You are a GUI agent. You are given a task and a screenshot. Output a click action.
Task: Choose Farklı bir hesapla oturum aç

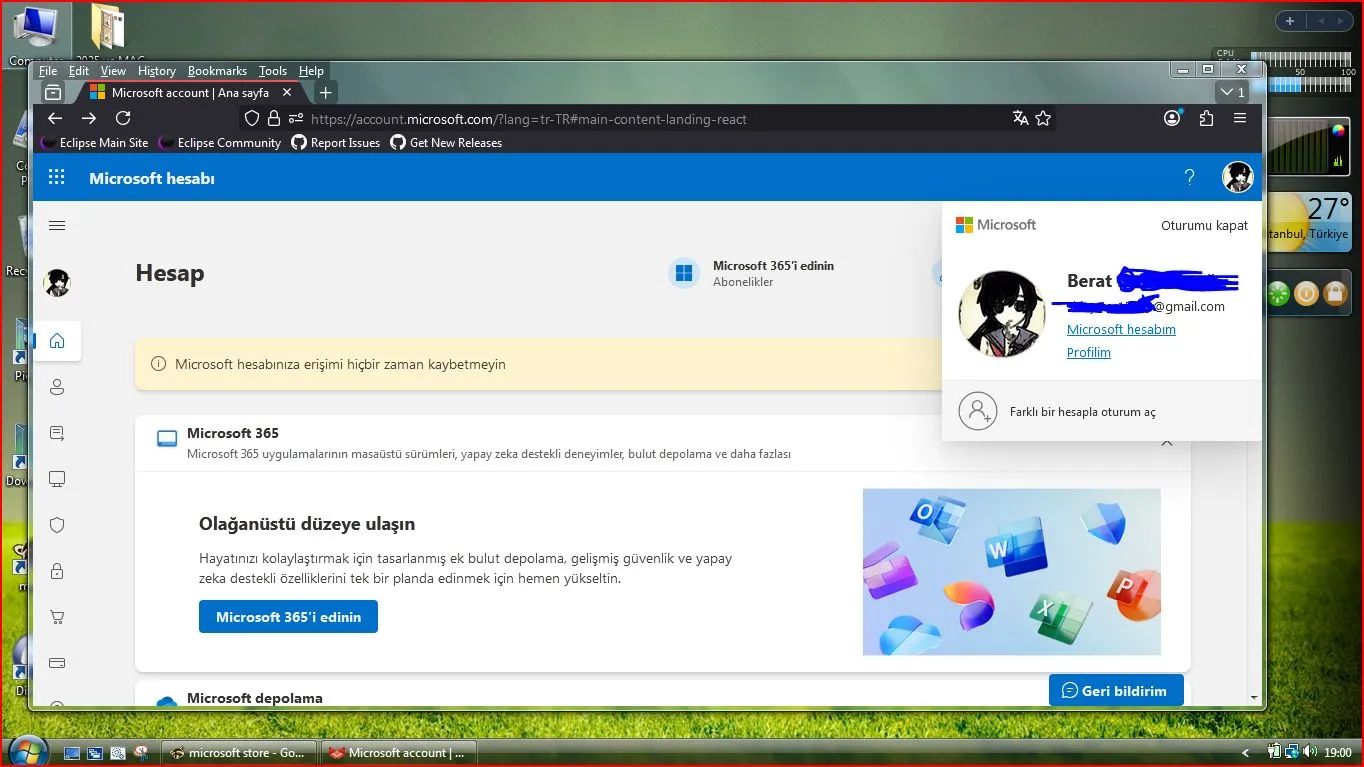coord(1101,411)
